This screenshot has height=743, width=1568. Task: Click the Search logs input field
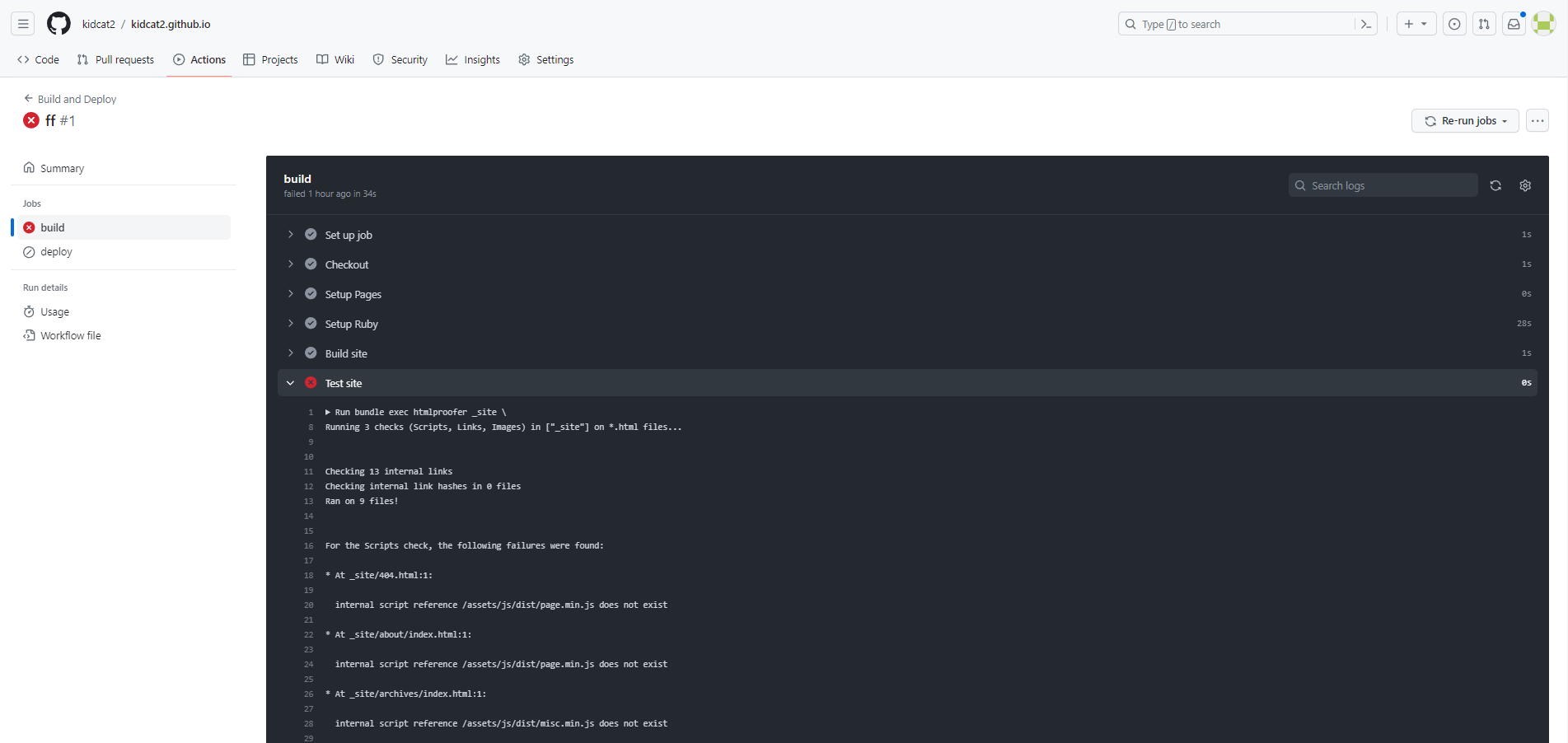pos(1383,185)
